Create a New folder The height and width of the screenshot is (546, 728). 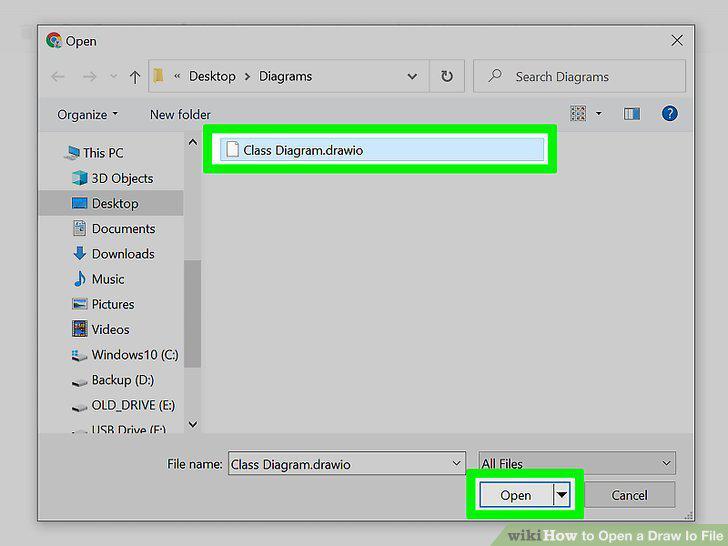(180, 114)
